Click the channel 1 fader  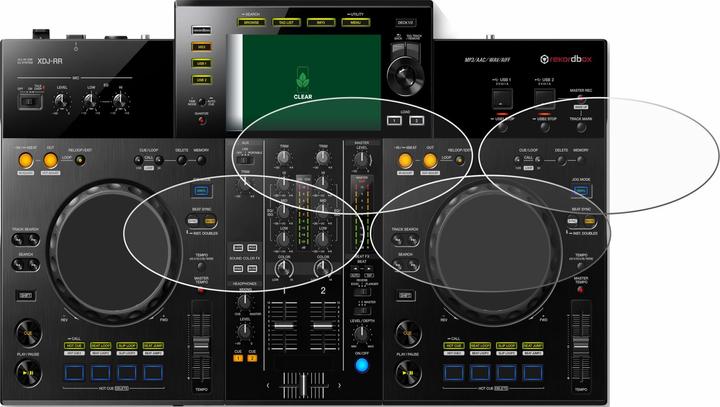point(284,325)
